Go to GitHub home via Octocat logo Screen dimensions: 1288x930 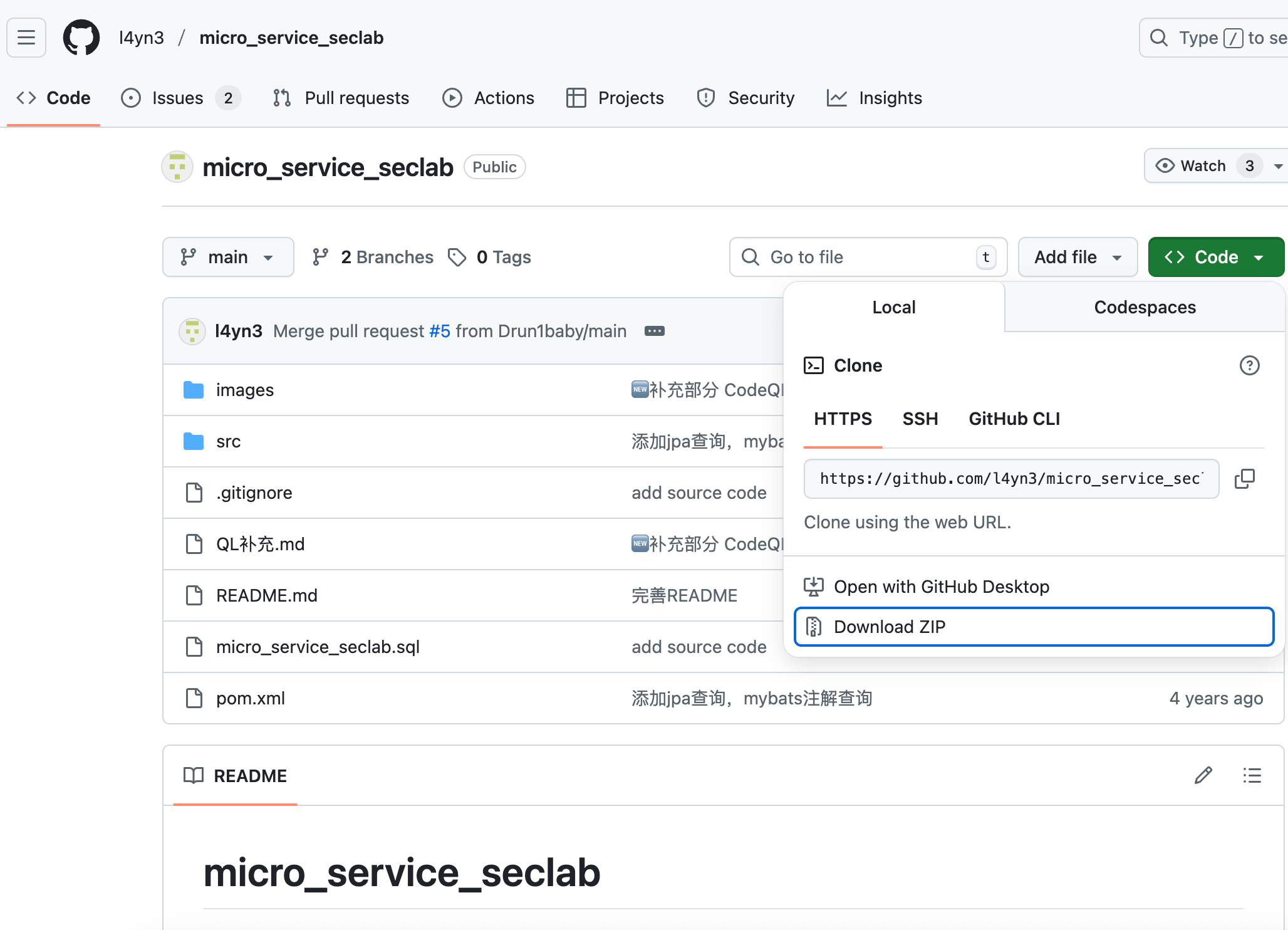point(81,38)
